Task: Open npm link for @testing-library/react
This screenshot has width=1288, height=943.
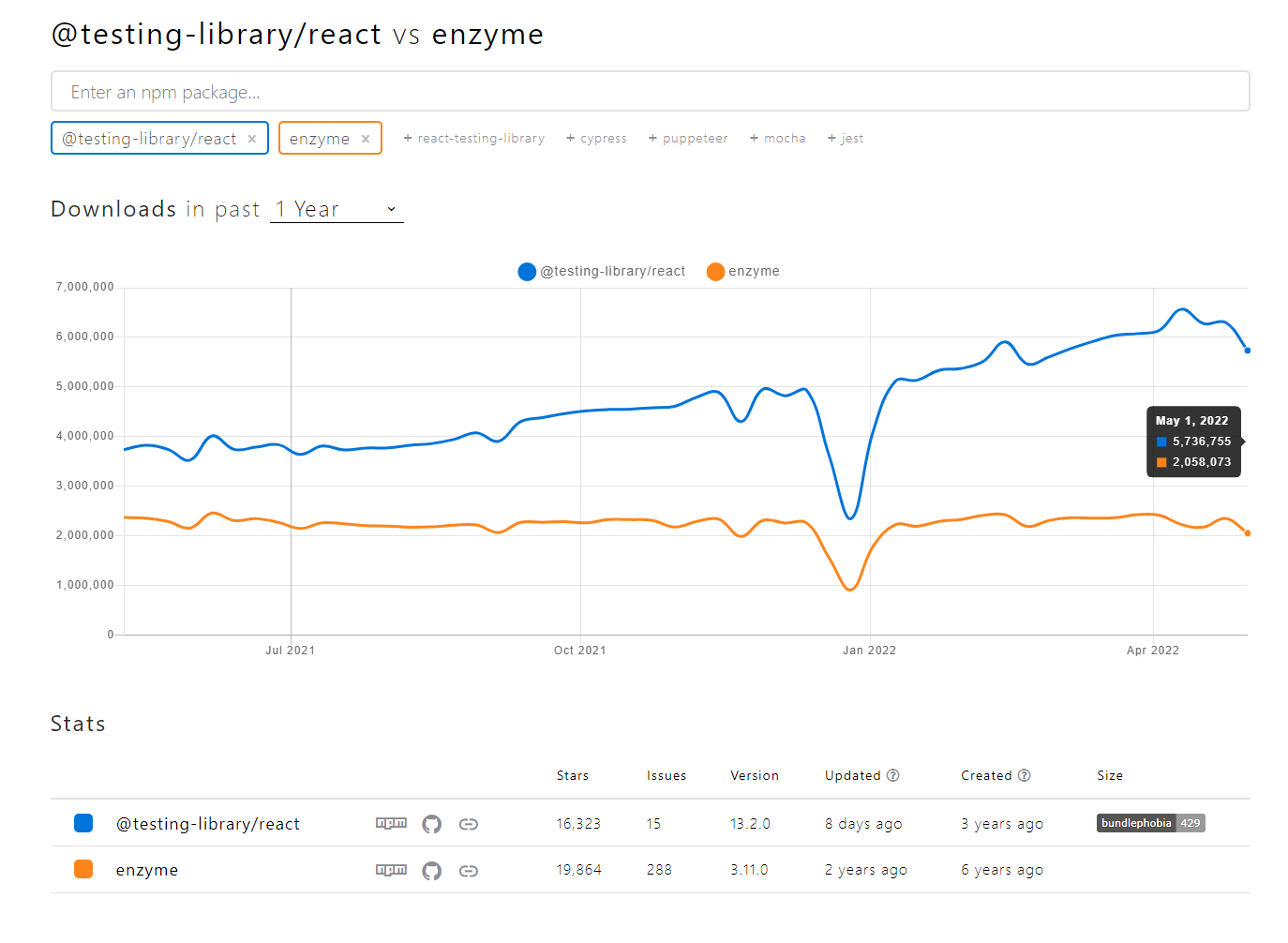Action: (391, 823)
